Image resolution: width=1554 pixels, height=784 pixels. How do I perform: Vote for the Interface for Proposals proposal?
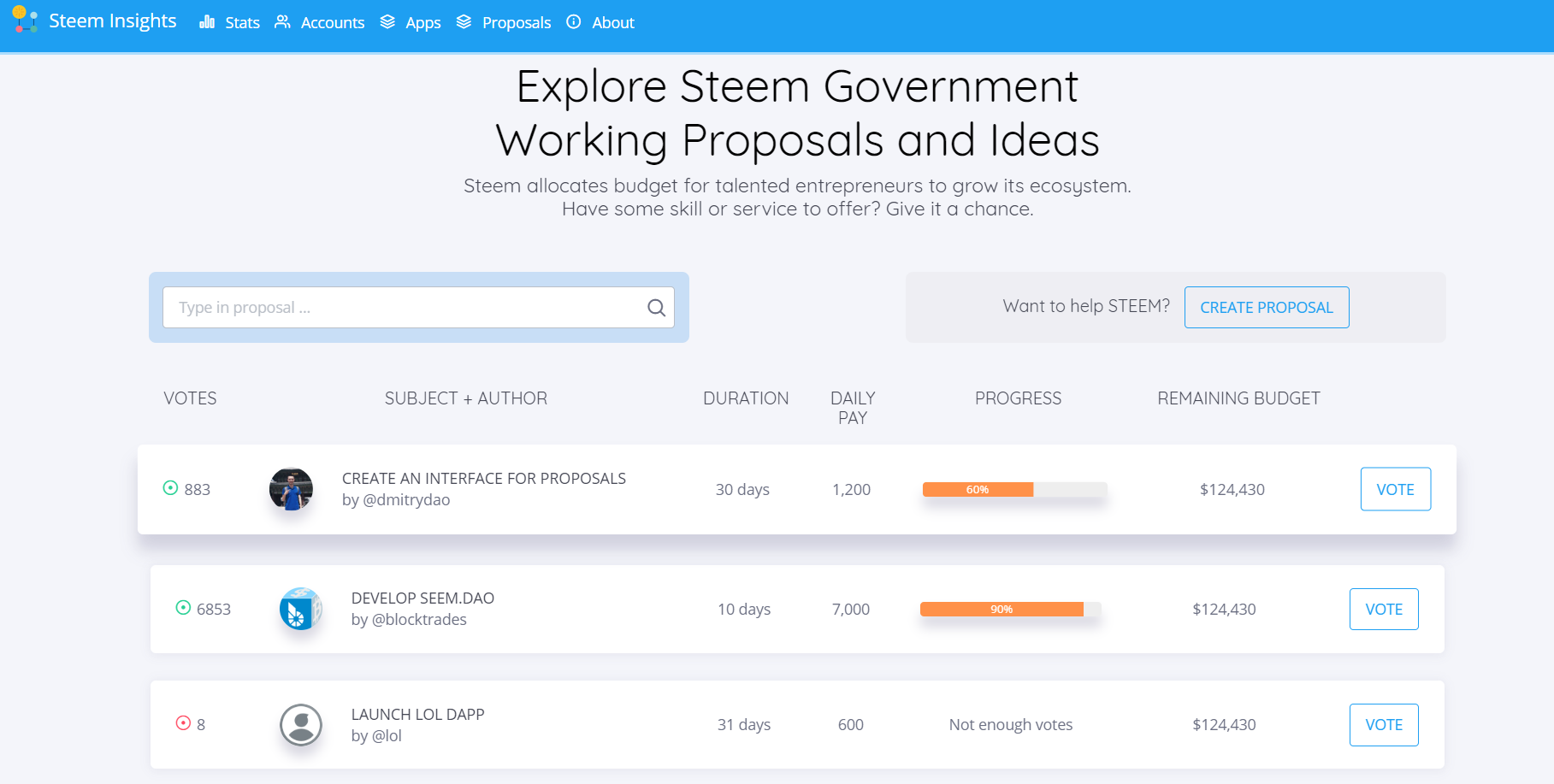[x=1395, y=489]
